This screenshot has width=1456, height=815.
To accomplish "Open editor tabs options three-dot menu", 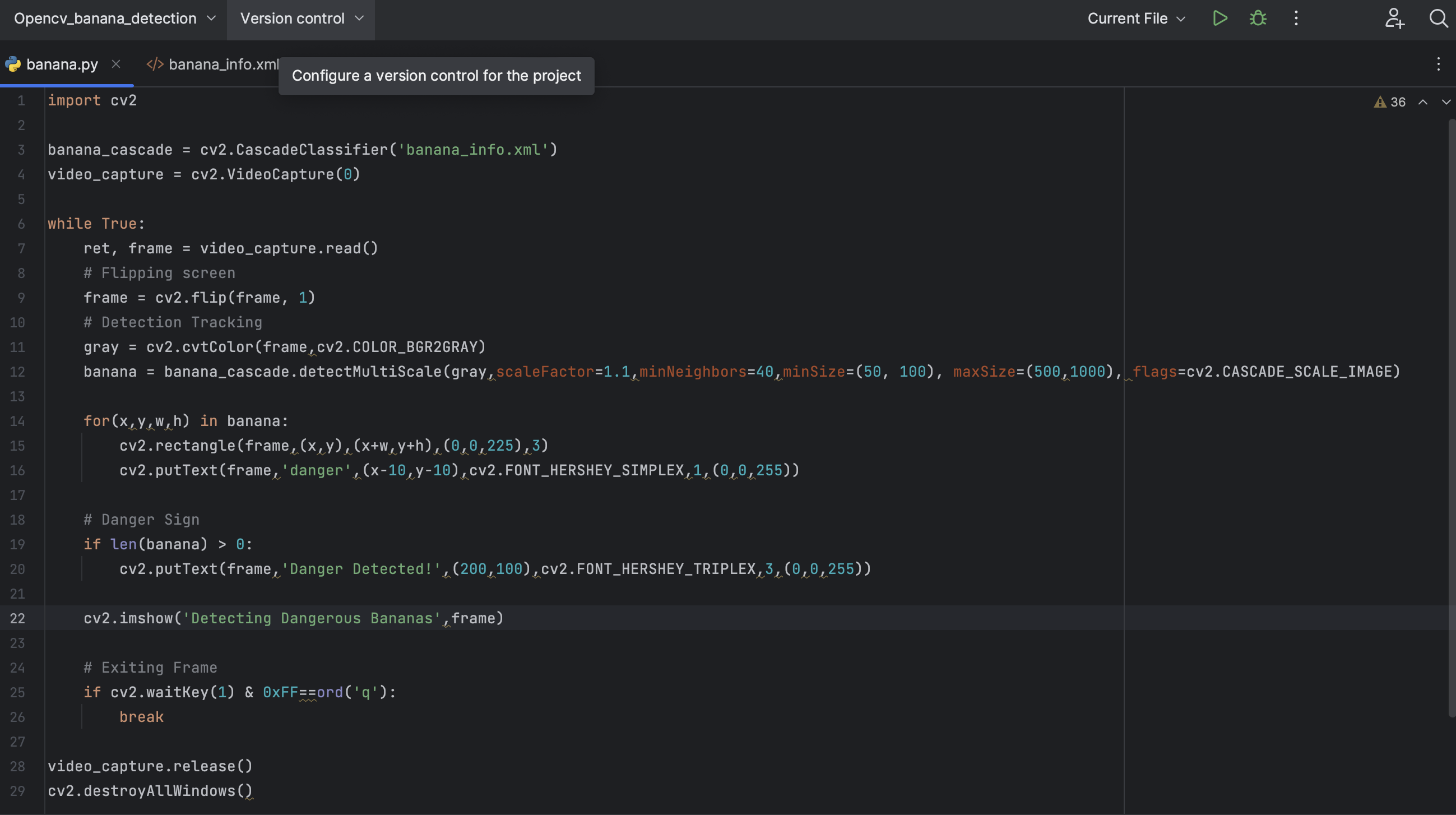I will click(1438, 64).
